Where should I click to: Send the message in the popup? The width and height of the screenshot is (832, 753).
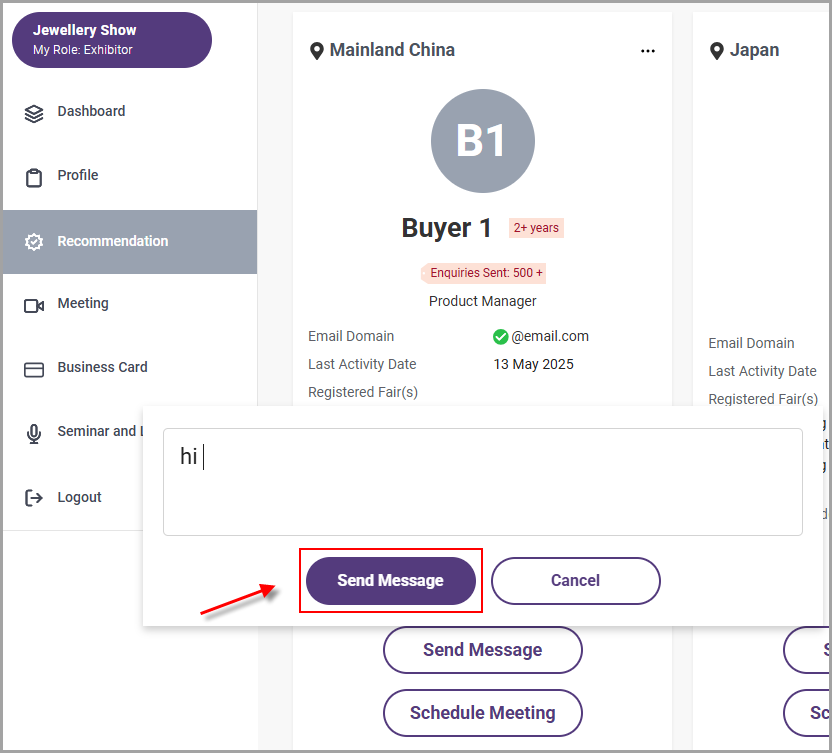tap(391, 581)
